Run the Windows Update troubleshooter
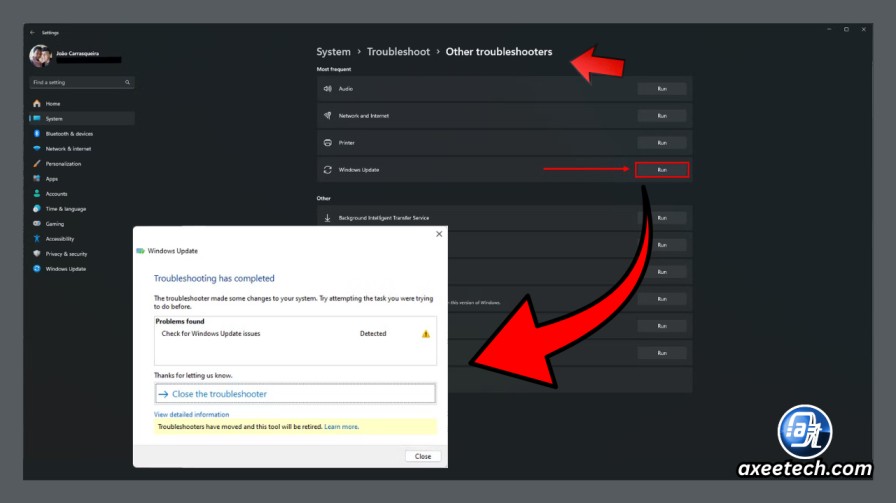The height and width of the screenshot is (503, 896). click(662, 170)
